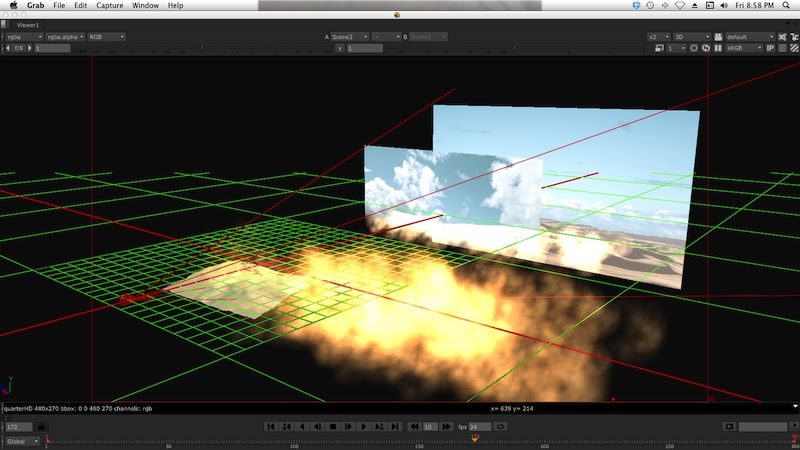The width and height of the screenshot is (800, 450).
Task: Toggle the loop playback mode button
Action: click(501, 427)
